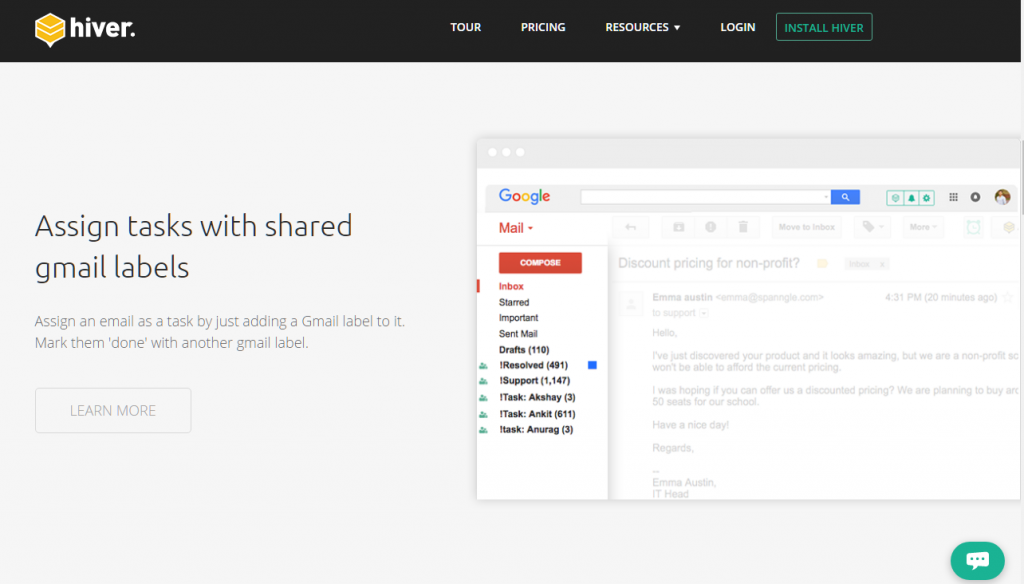
Task: Open the More dropdown in Gmail toolbar
Action: pos(923,227)
